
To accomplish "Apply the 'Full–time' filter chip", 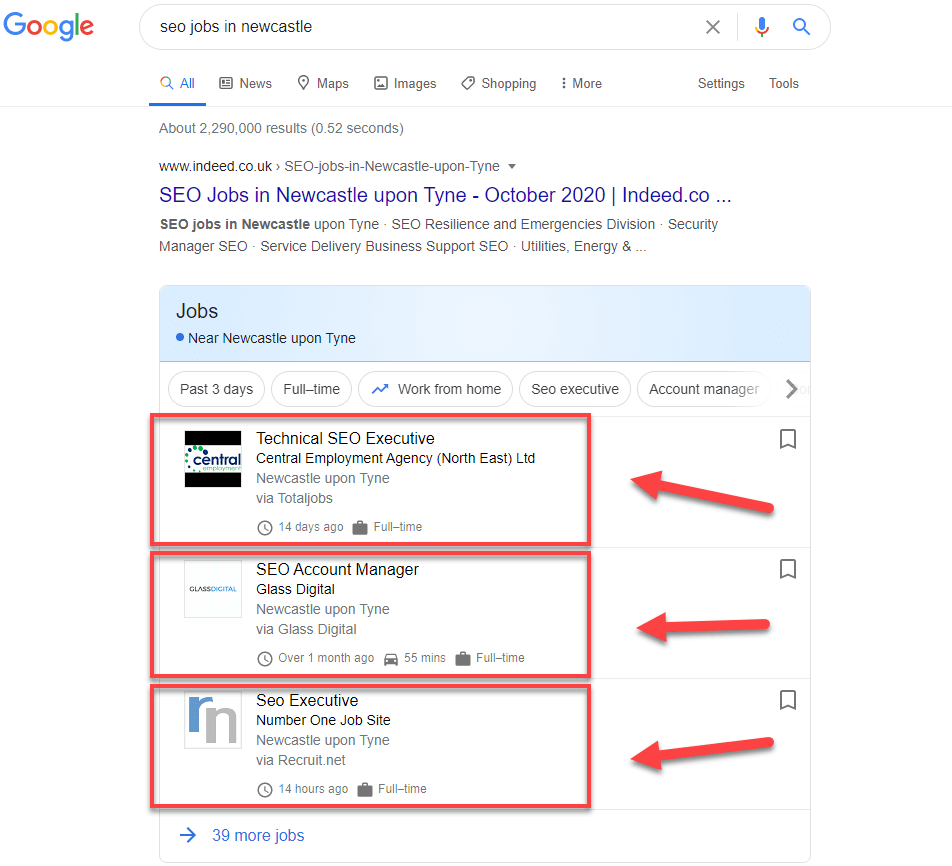I will pyautogui.click(x=311, y=389).
